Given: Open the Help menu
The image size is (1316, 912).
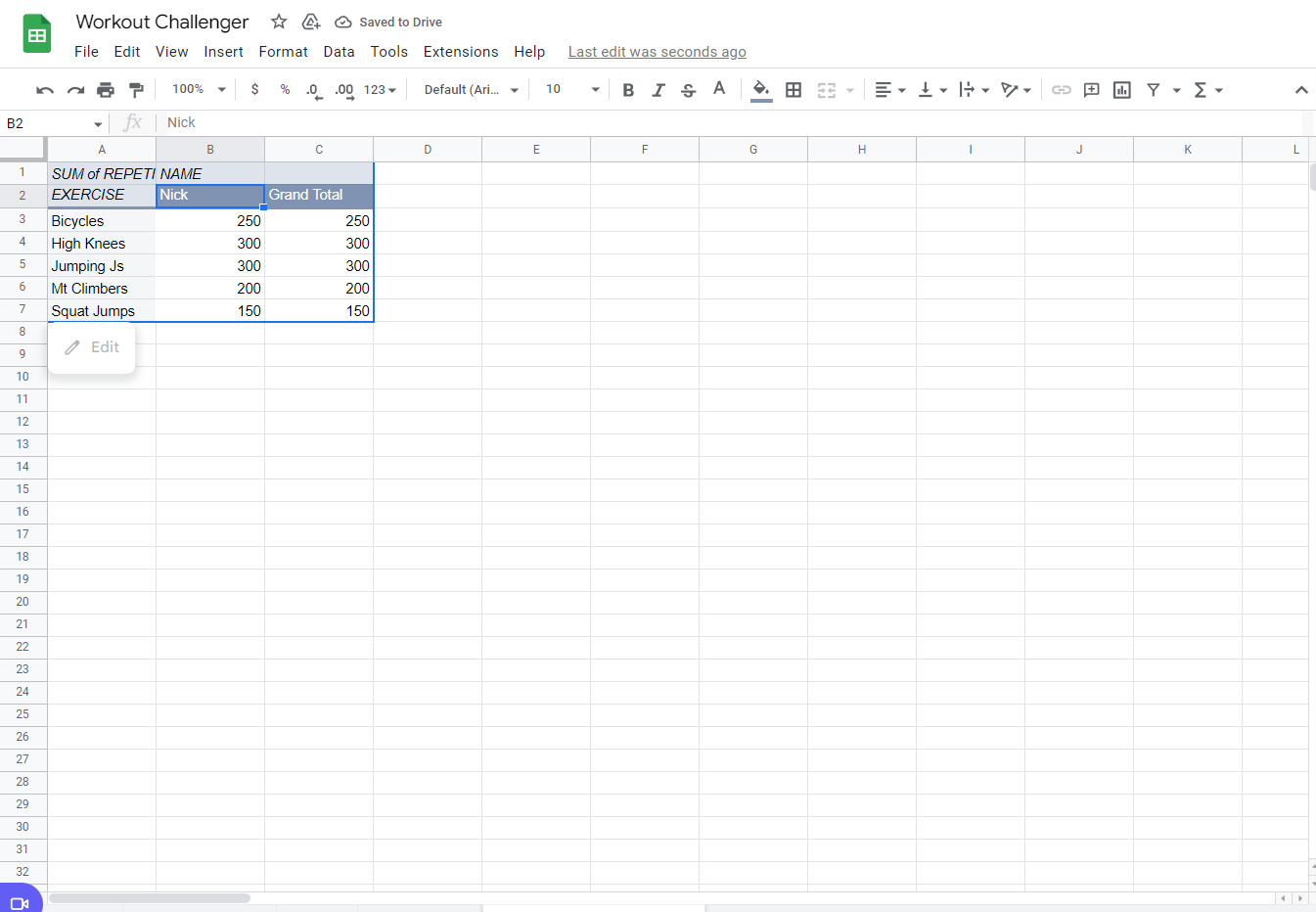Looking at the screenshot, I should pos(529,52).
